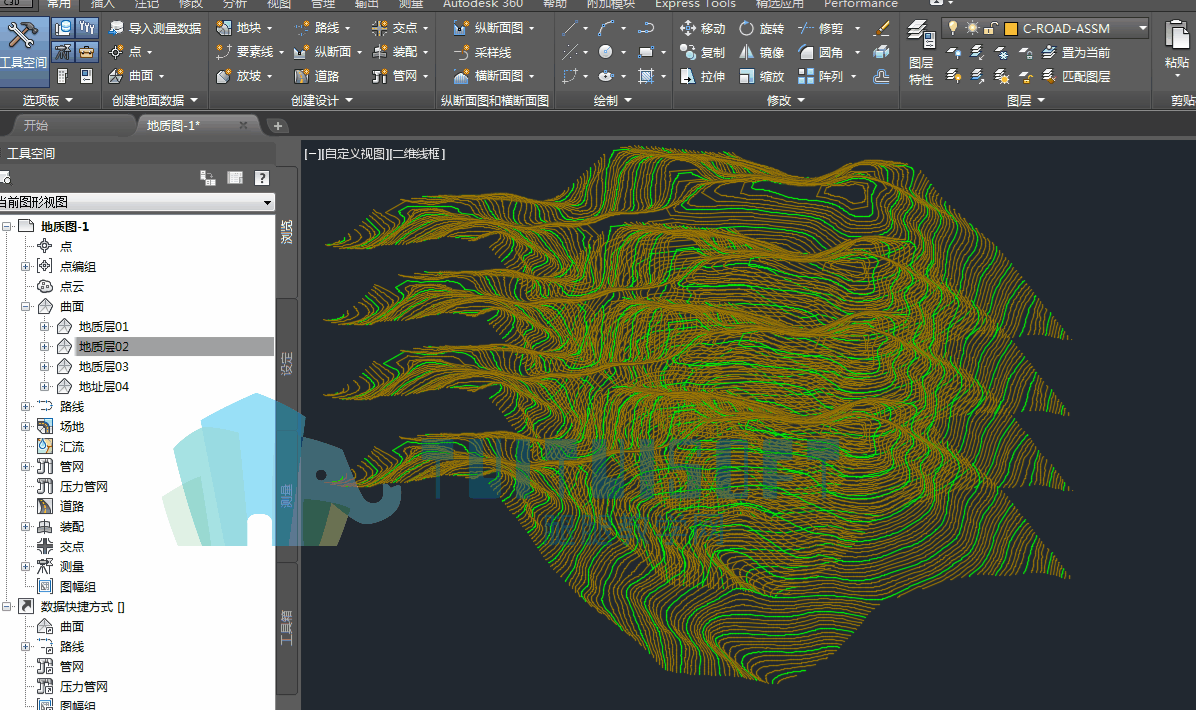
Task: Select the Mirror (镜像) tool
Action: tap(761, 52)
